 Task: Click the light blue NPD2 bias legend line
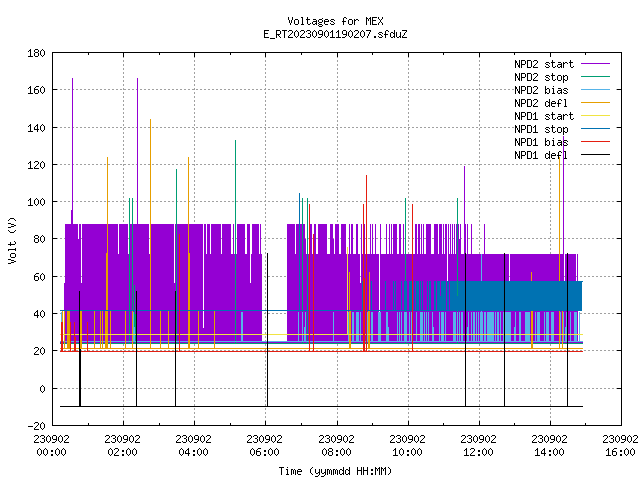(596, 90)
